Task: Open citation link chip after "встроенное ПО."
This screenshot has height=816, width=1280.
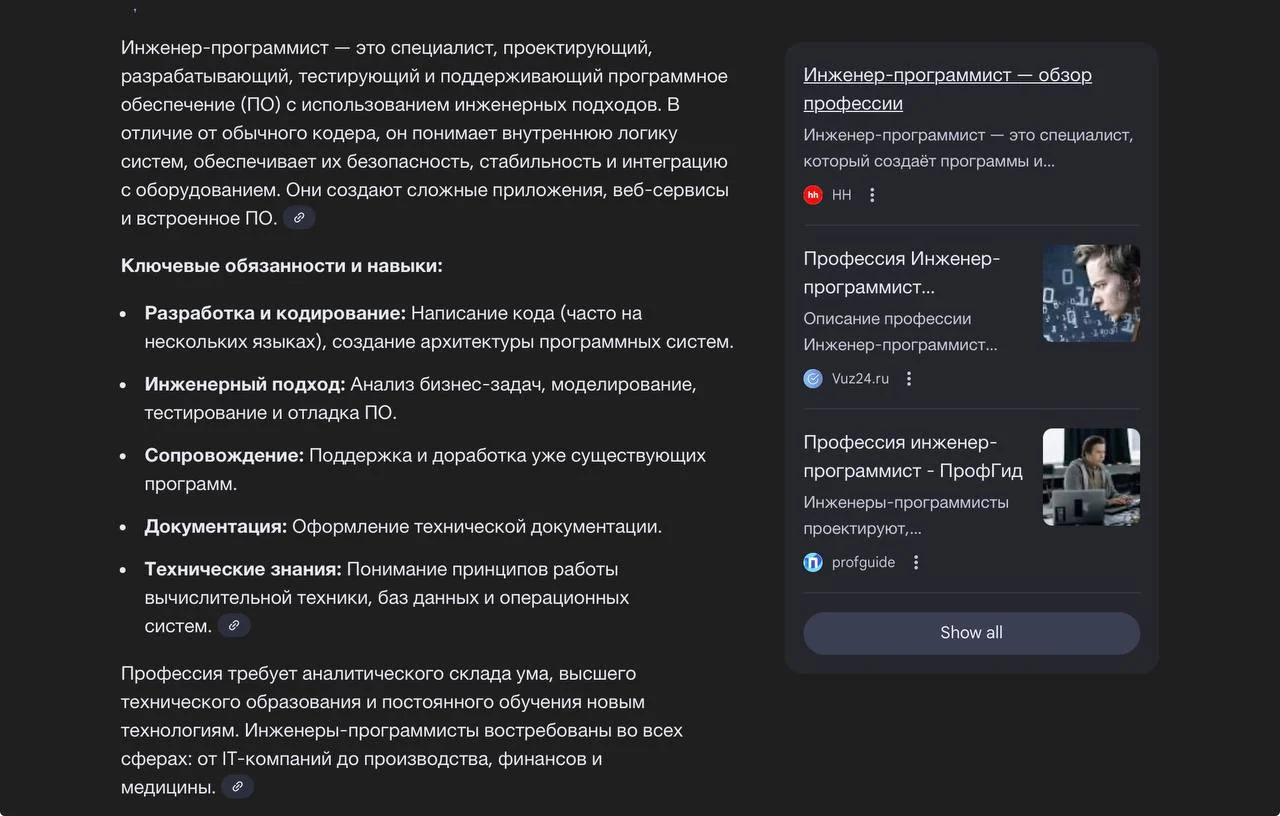Action: [x=299, y=217]
